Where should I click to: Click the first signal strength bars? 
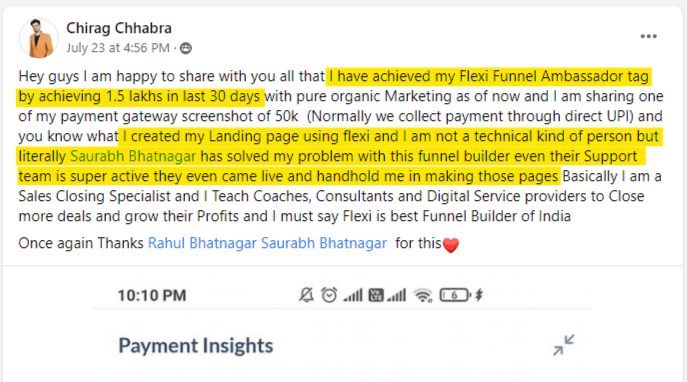(353, 296)
